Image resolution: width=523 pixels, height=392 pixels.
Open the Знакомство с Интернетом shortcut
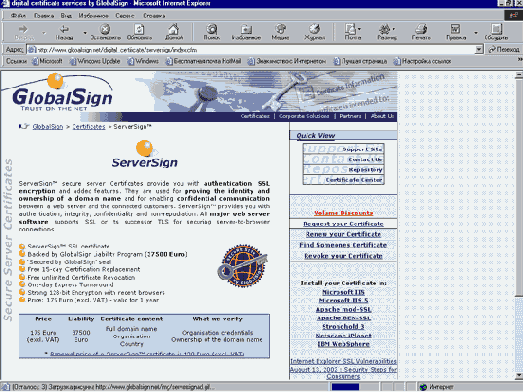(287, 61)
